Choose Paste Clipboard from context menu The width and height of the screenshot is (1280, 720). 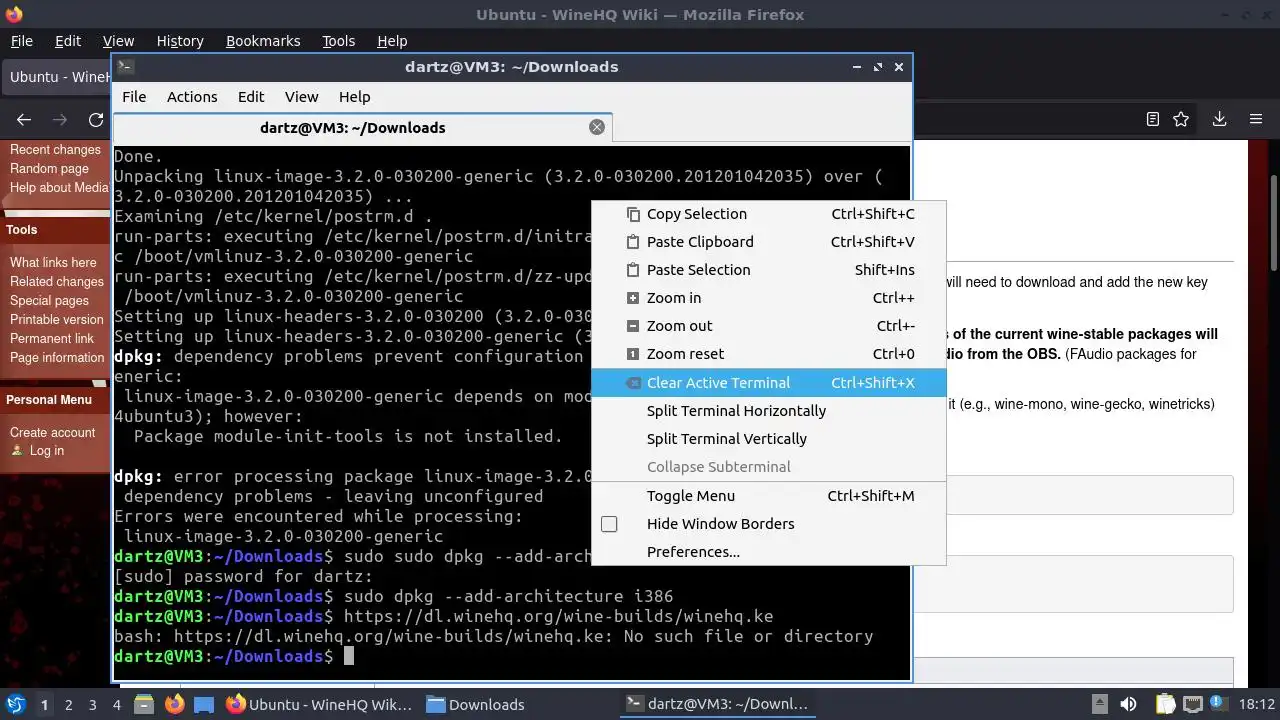click(x=768, y=242)
